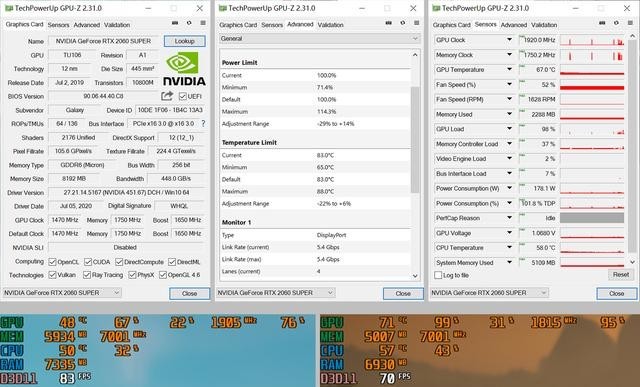Enable Log to file checkbox
The width and height of the screenshot is (640, 387).
(438, 275)
